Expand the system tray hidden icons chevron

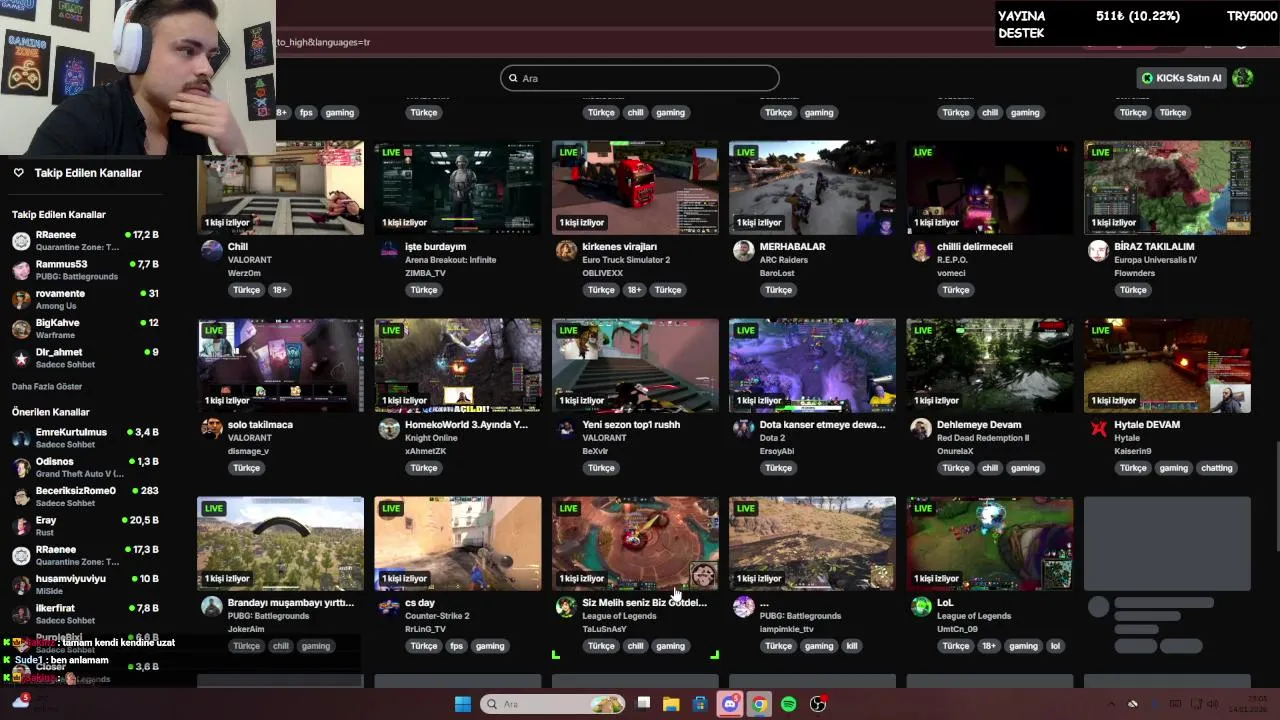1113,704
